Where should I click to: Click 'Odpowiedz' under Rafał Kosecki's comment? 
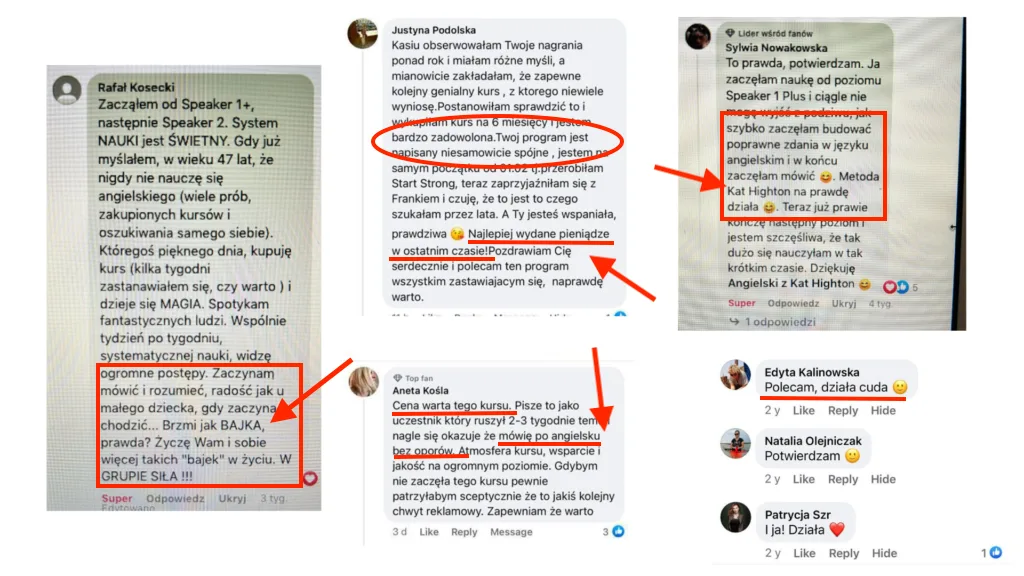coord(175,498)
